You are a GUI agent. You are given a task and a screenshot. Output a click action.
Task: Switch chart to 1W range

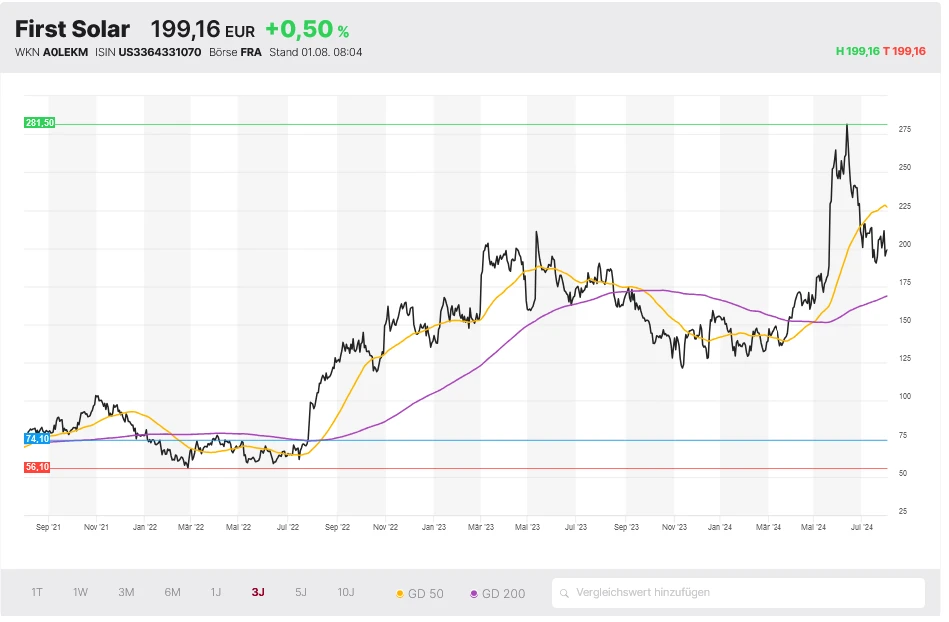pos(81,592)
